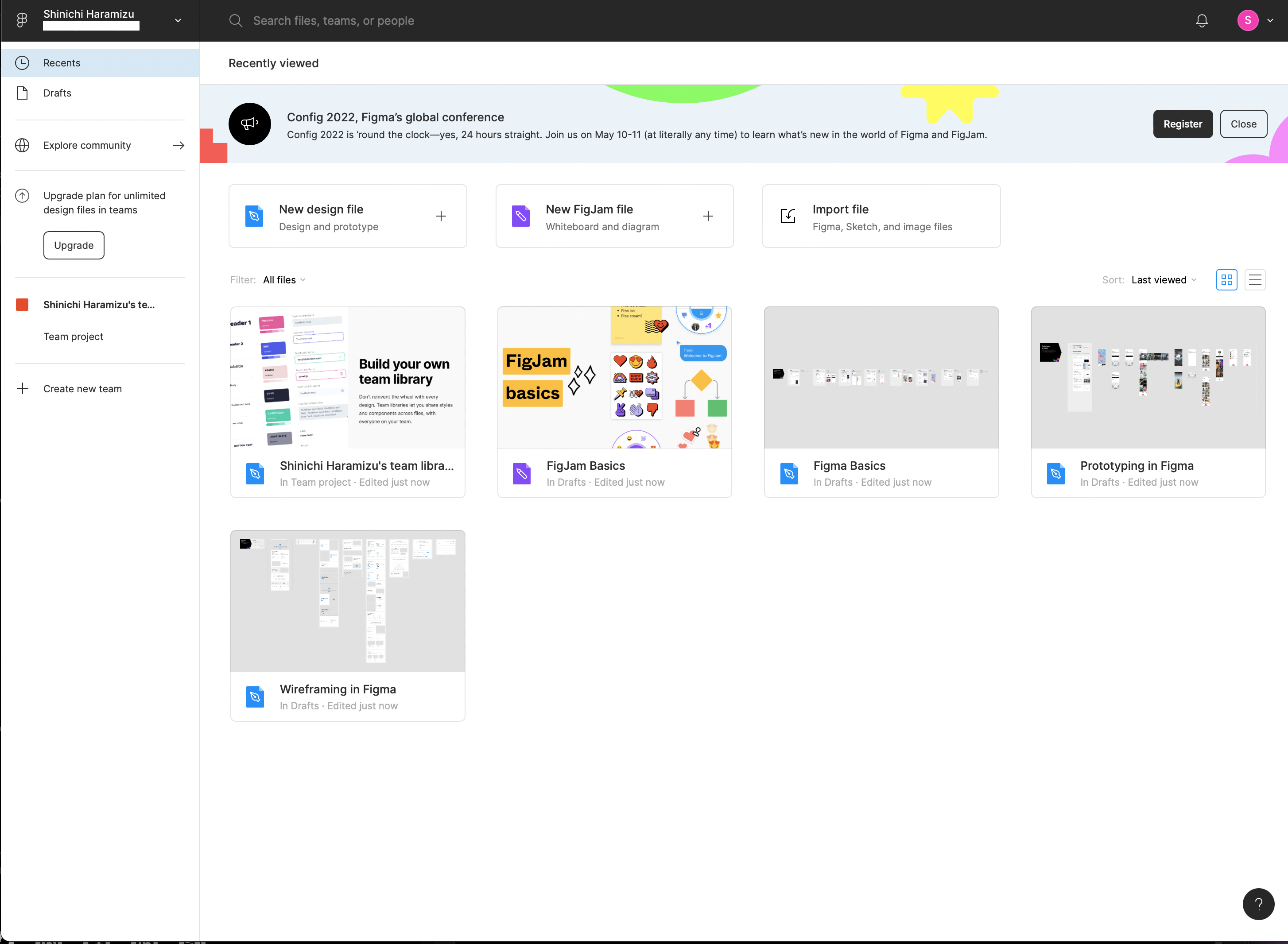Open Explore community
The width and height of the screenshot is (1288, 944).
coord(101,145)
